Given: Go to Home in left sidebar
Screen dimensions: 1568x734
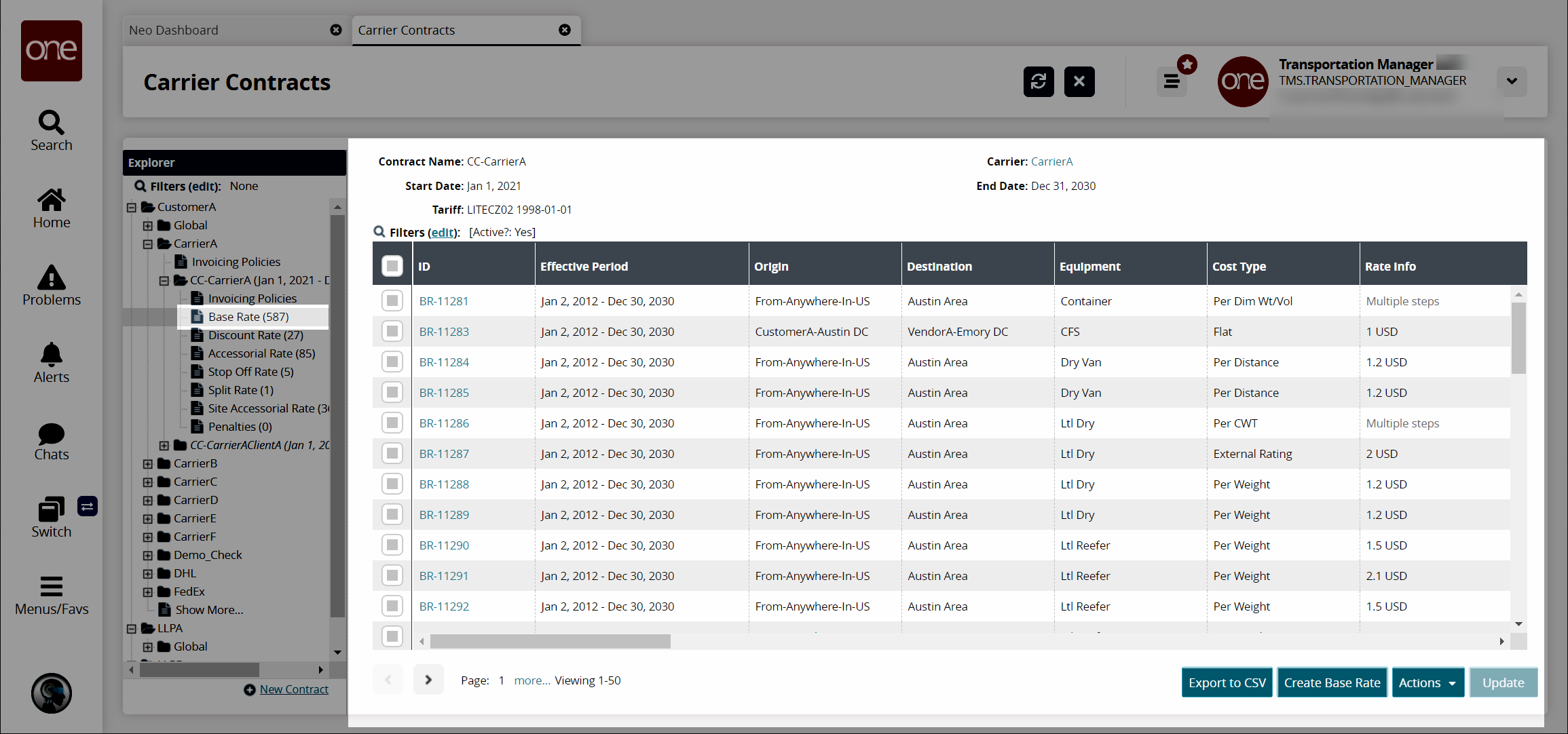Looking at the screenshot, I should 51,208.
